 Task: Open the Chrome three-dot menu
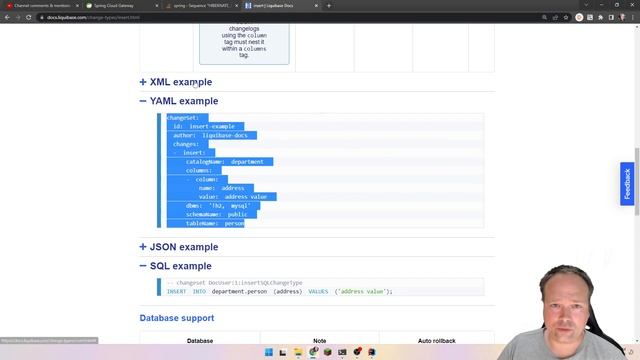pos(633,18)
